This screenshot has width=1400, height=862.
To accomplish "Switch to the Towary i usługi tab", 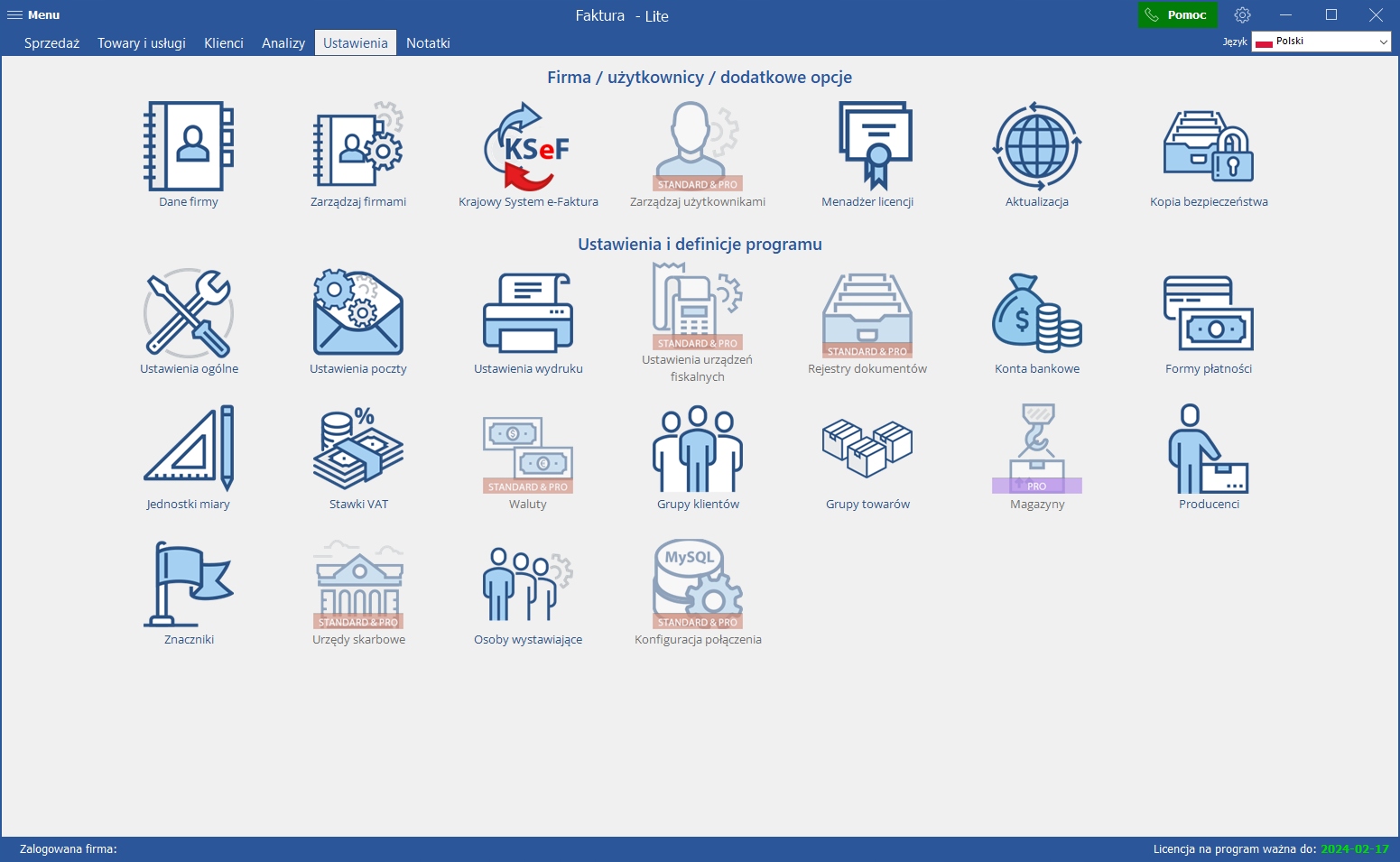I will point(142,43).
